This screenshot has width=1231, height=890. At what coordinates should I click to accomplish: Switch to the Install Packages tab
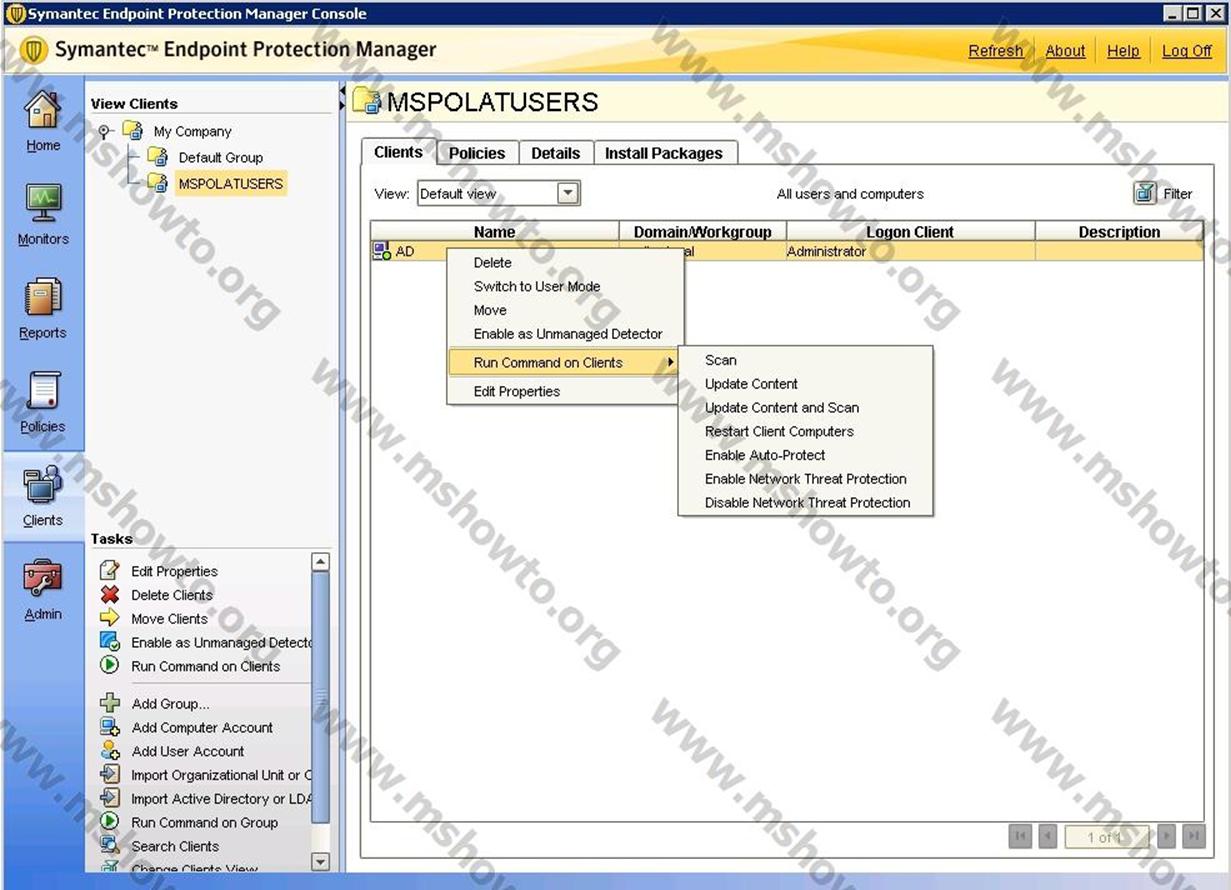664,153
